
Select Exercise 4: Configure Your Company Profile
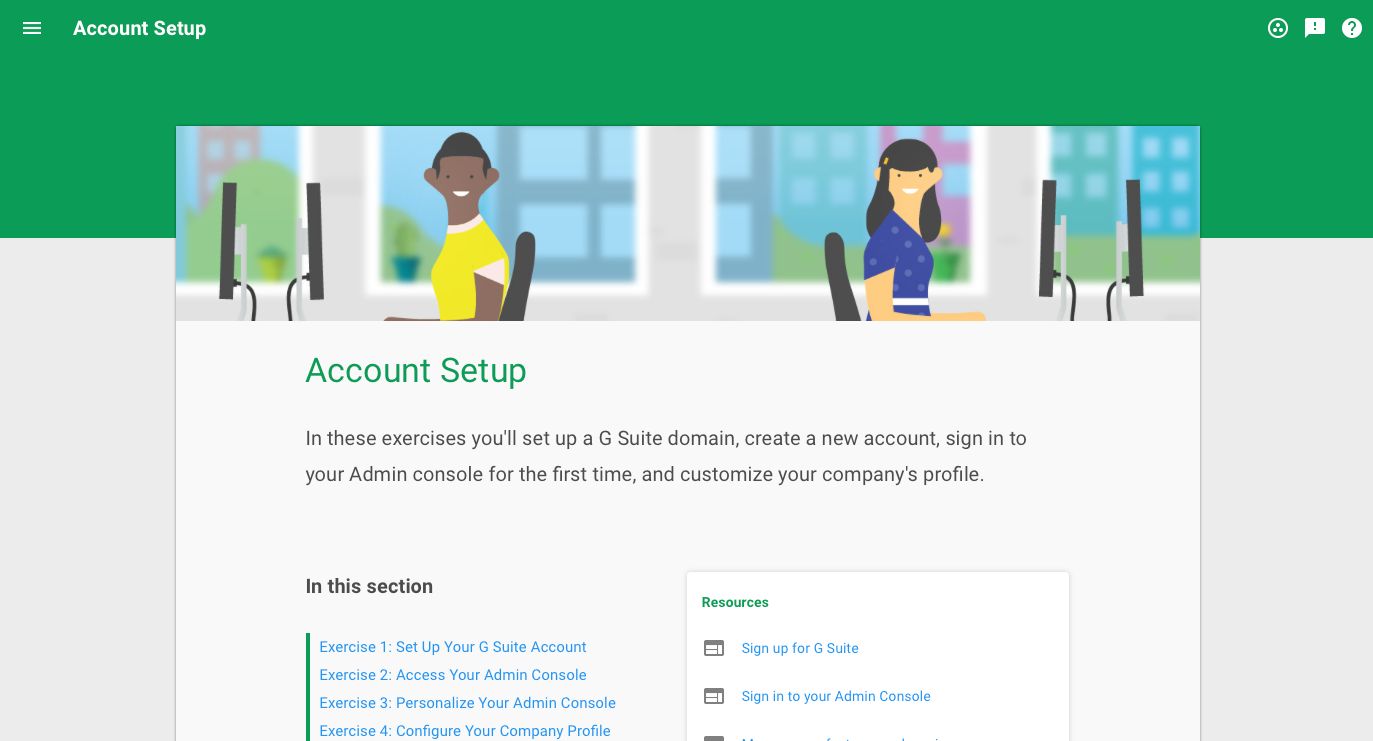point(464,731)
